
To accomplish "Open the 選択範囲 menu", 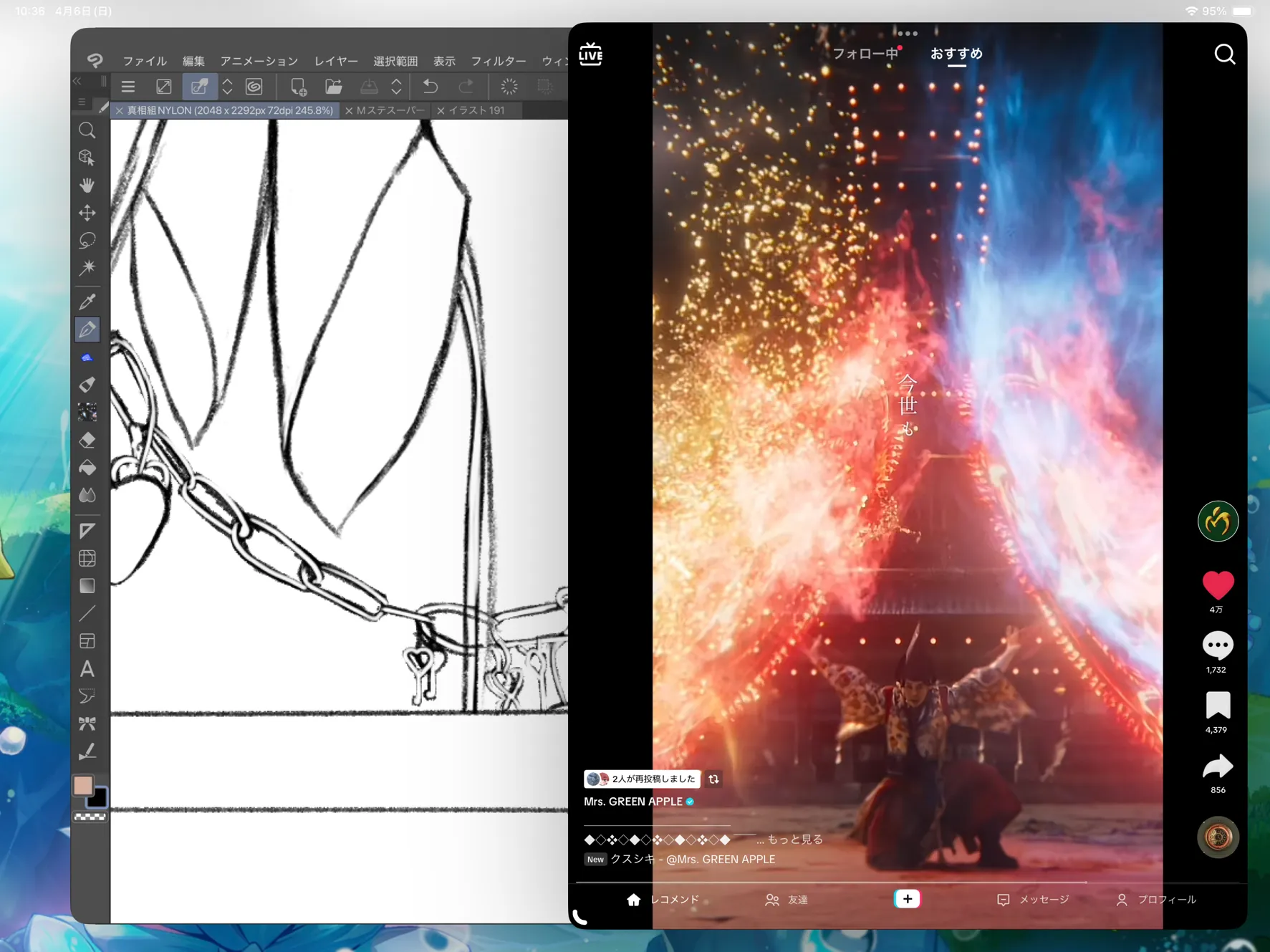I will coord(395,61).
